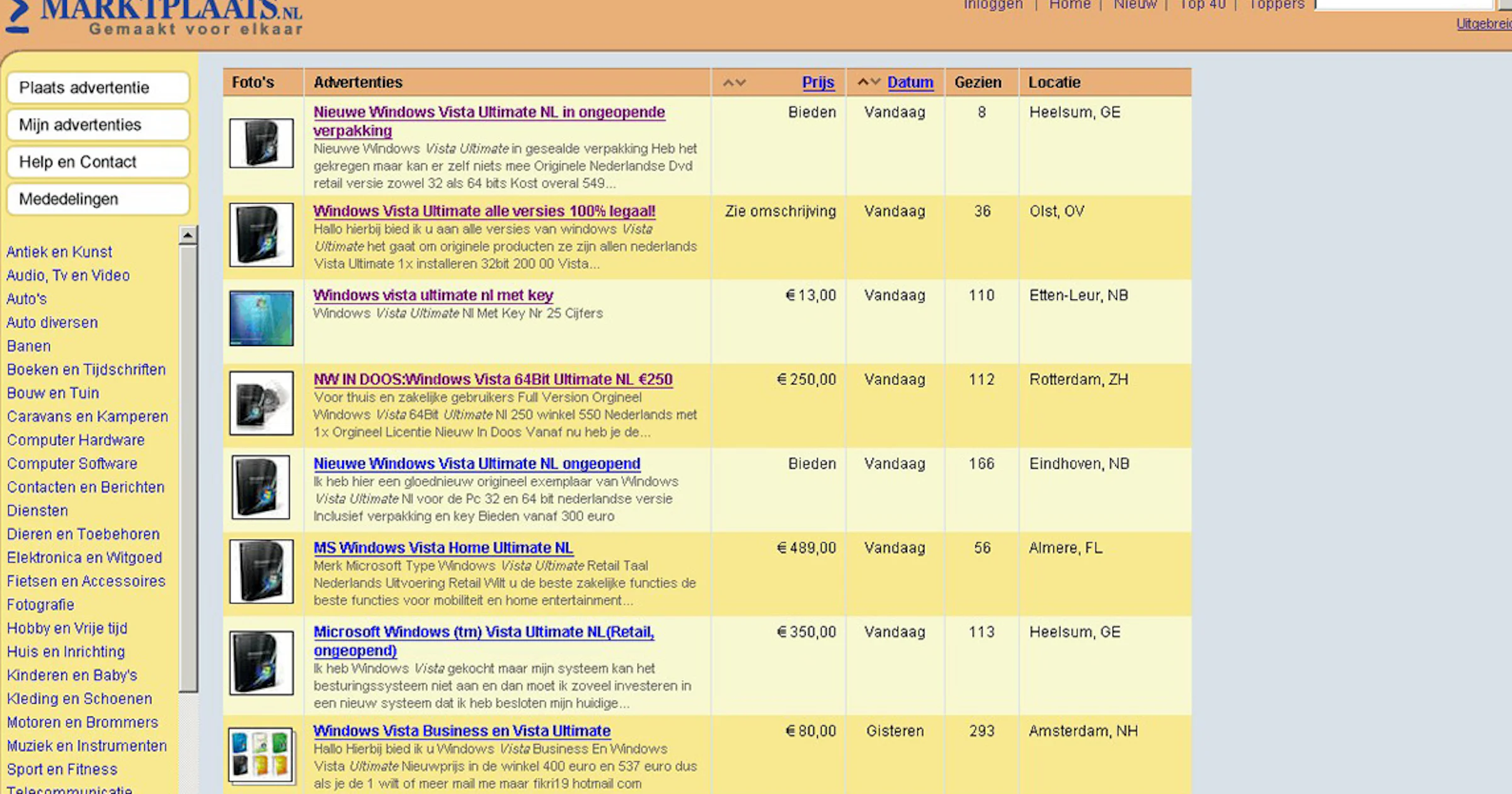
Task: Click location 'Etten-Leur, NB' cell
Action: click(x=1079, y=296)
